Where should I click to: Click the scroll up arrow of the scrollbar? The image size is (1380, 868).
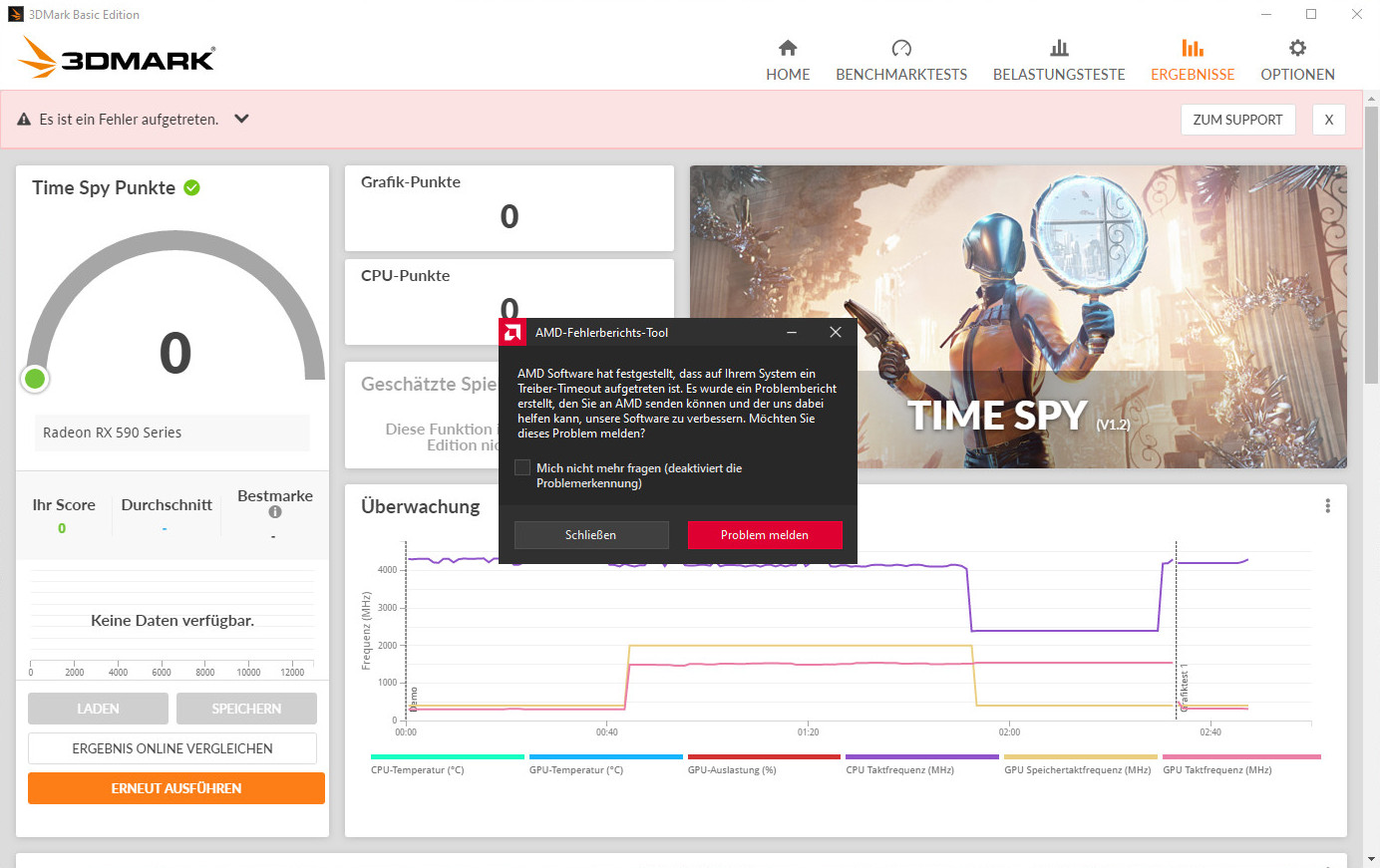[x=1372, y=99]
